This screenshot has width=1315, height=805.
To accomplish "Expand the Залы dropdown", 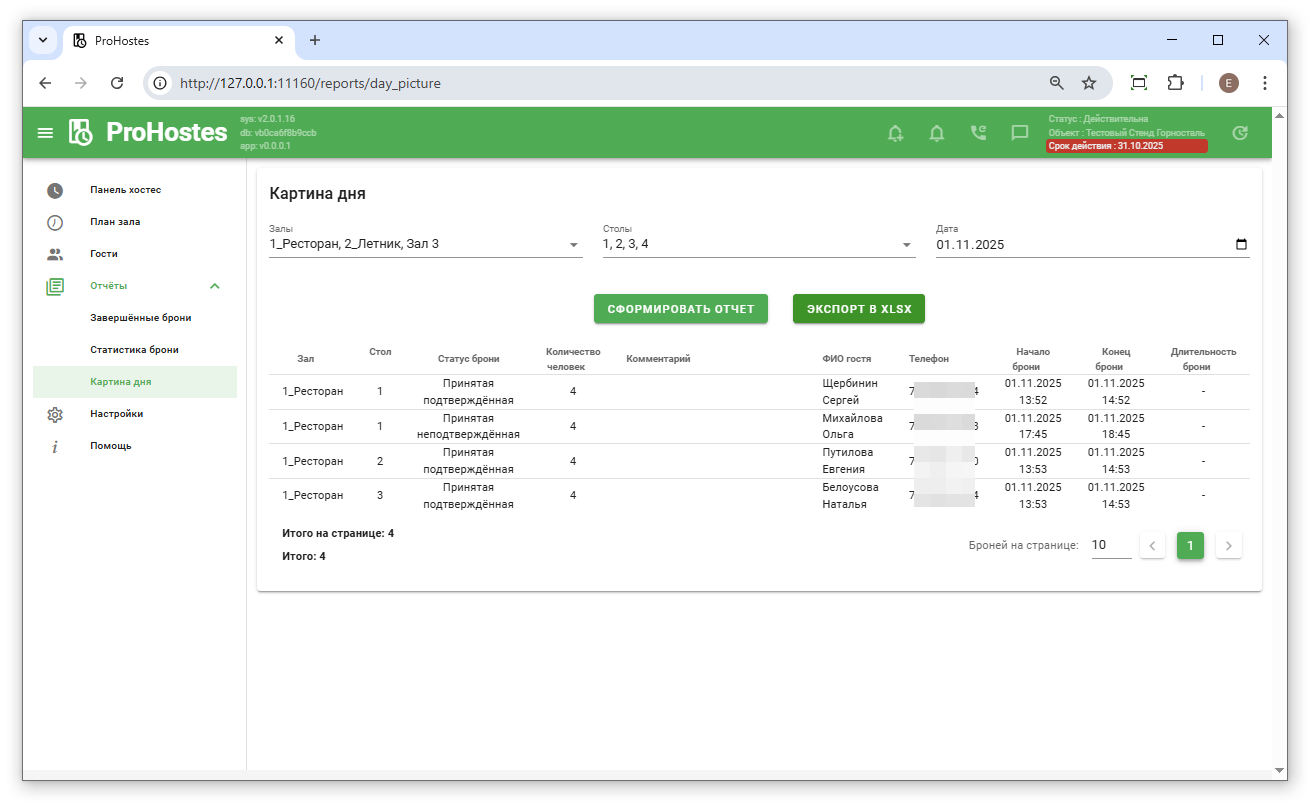I will (x=573, y=245).
